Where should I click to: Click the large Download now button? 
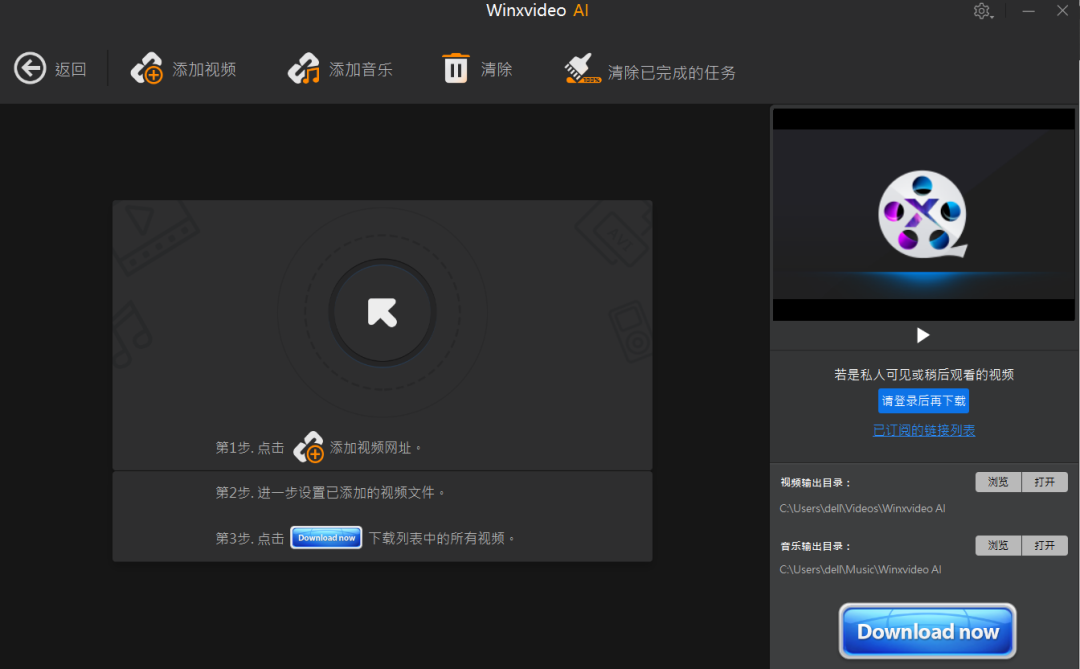click(x=927, y=631)
